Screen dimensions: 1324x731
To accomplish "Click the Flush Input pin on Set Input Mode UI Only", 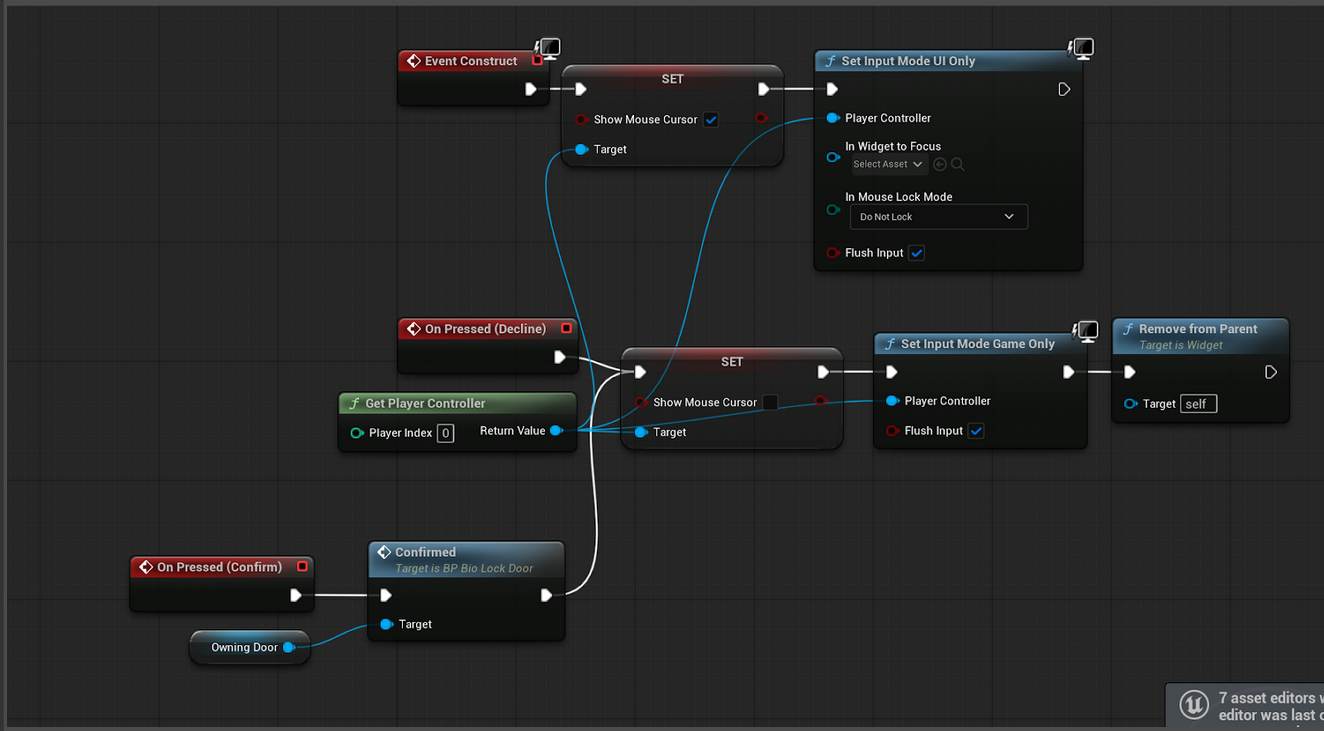I will (x=833, y=253).
